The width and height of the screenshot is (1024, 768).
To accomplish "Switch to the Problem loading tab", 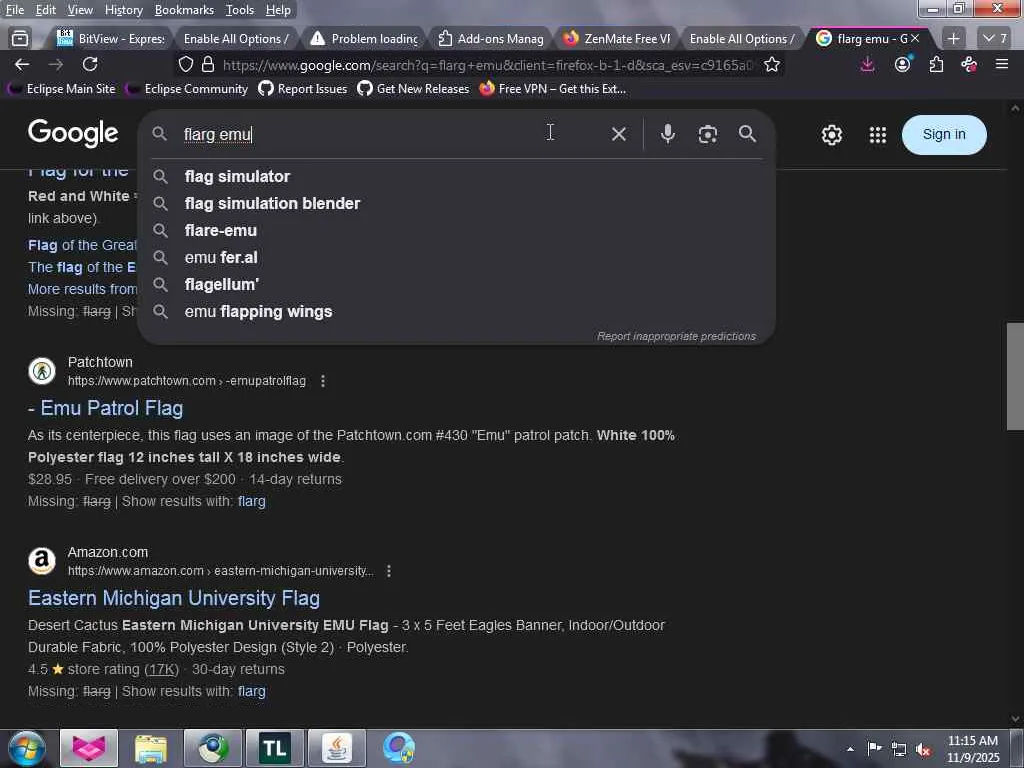I will pyautogui.click(x=364, y=39).
